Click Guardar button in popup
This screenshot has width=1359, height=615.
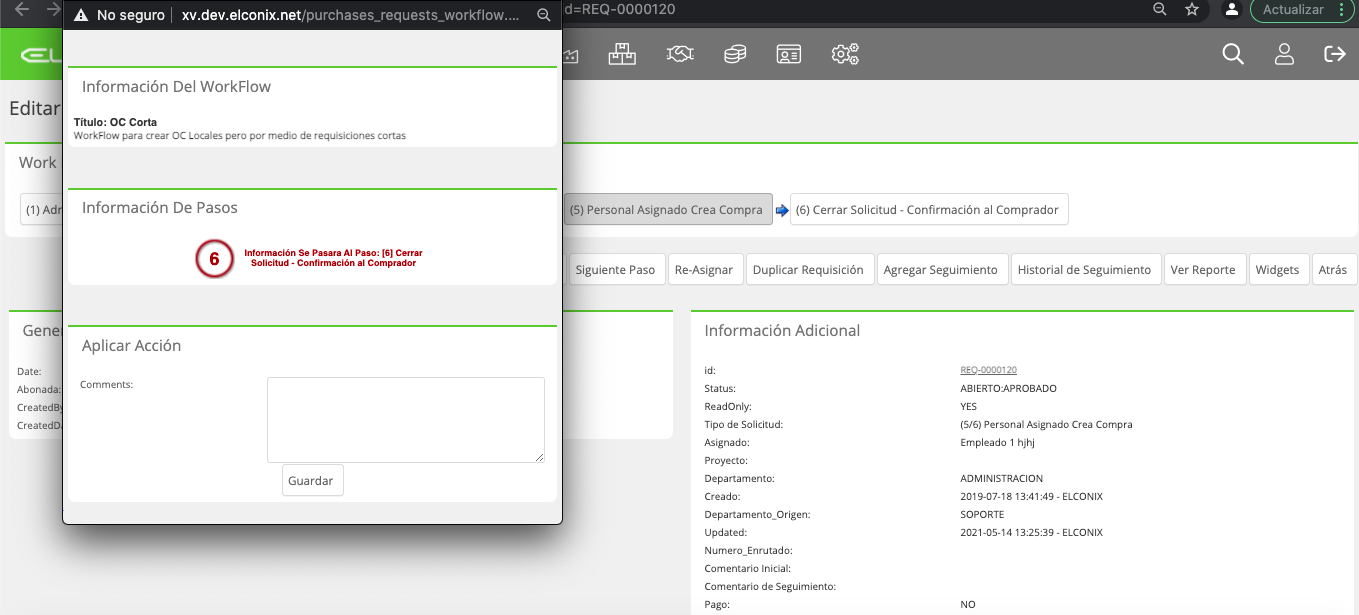311,480
